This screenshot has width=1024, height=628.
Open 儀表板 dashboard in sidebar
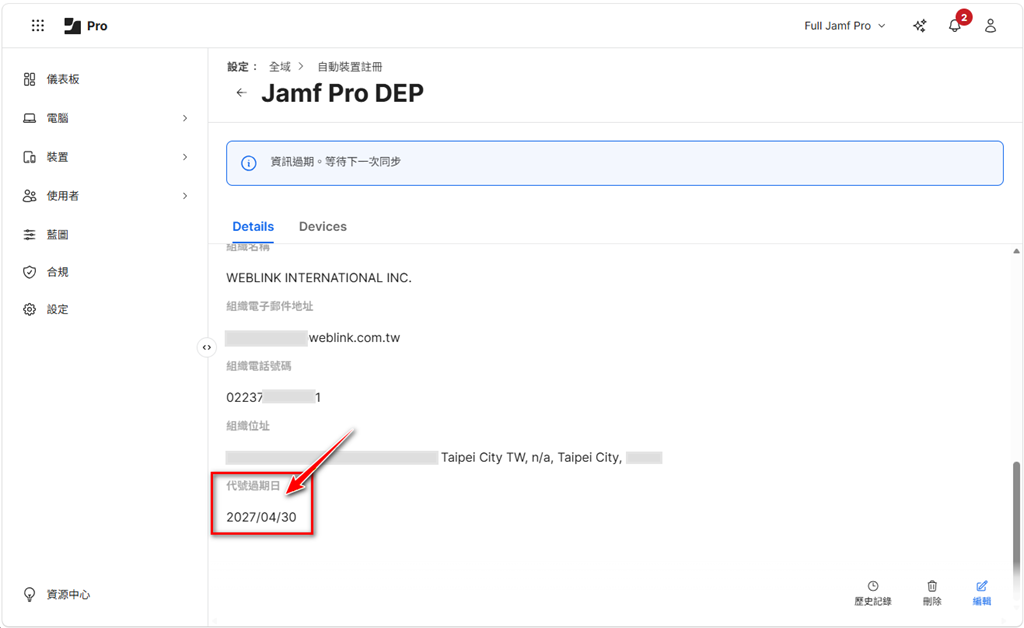[x=62, y=79]
